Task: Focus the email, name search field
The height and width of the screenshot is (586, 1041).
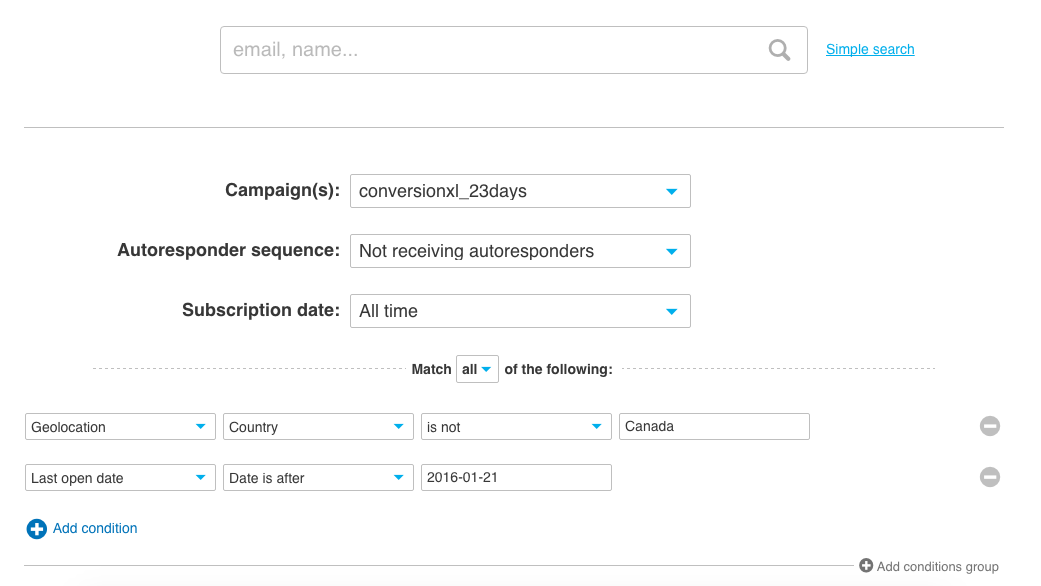Action: tap(490, 50)
